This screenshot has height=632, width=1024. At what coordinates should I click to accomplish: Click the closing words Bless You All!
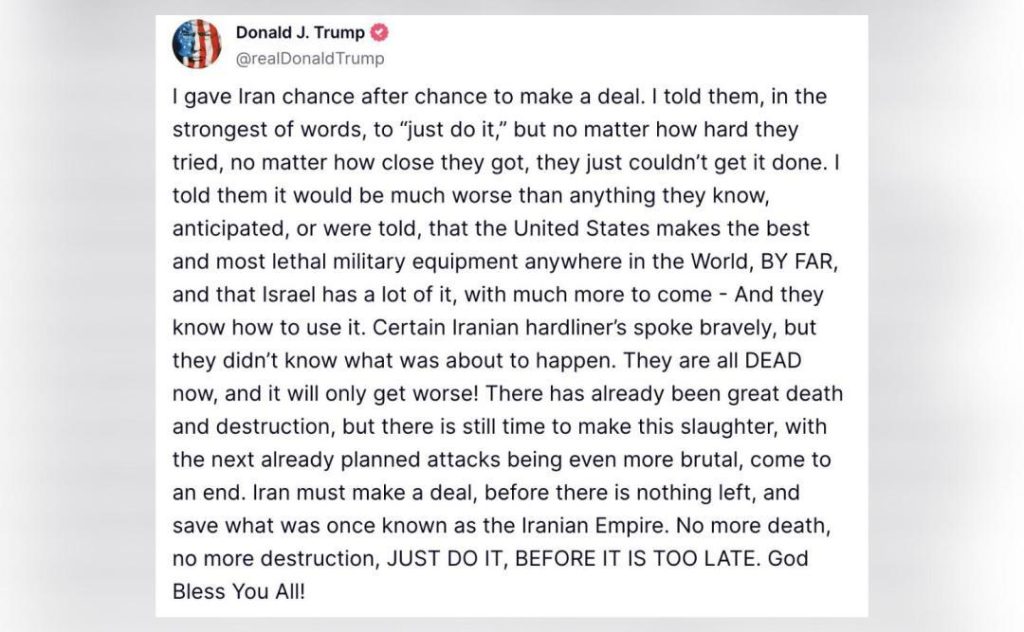pos(238,592)
